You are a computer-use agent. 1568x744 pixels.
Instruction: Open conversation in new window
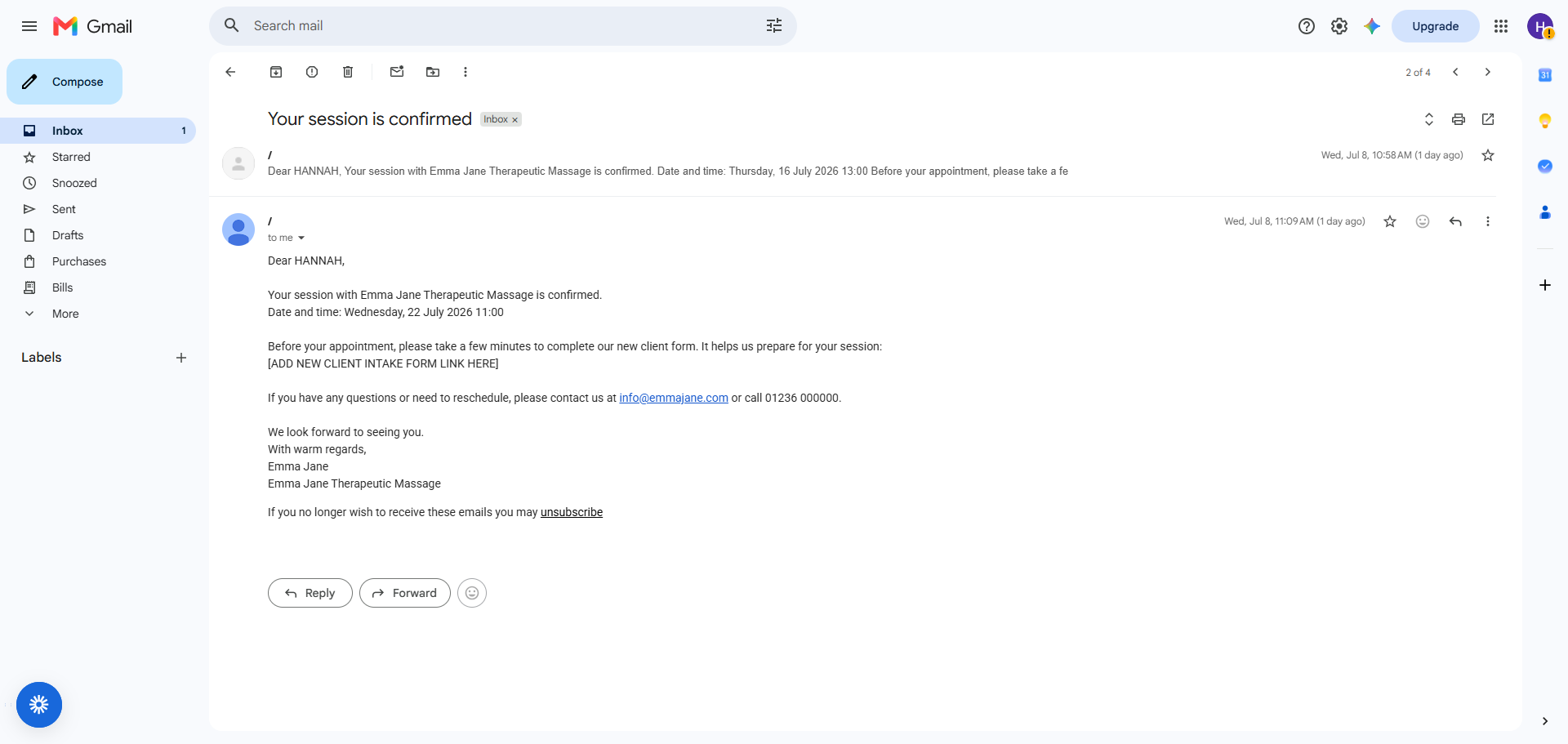pyautogui.click(x=1488, y=119)
